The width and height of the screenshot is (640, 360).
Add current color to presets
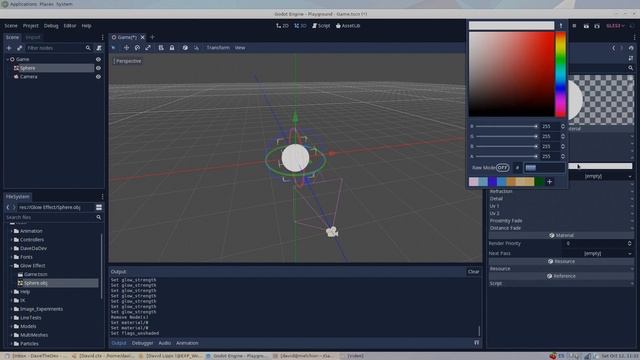(x=549, y=182)
